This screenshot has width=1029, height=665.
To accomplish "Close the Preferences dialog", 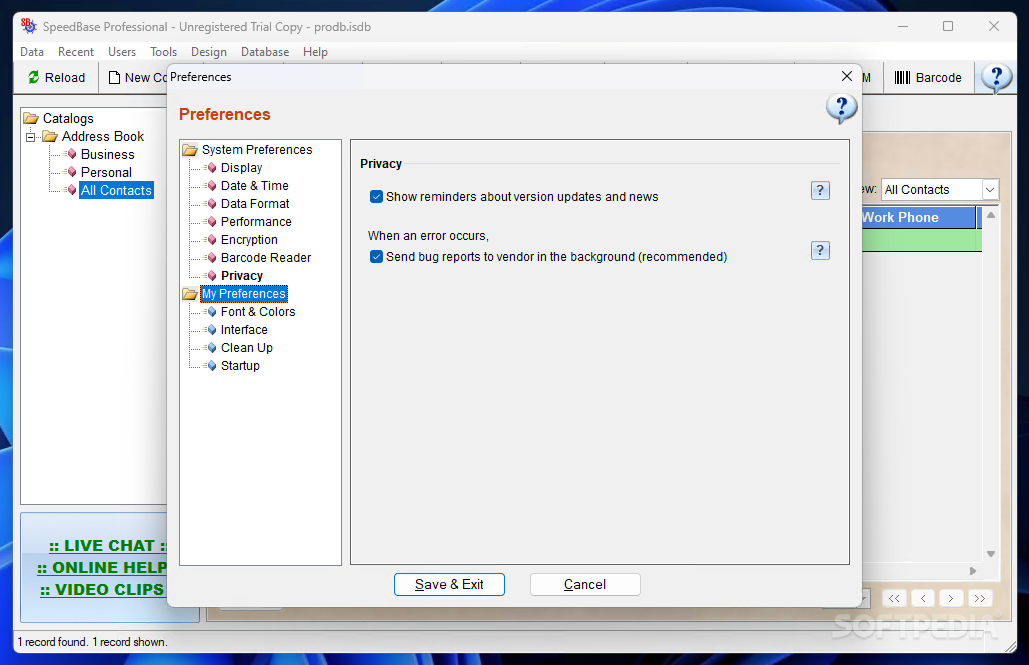I will [847, 77].
